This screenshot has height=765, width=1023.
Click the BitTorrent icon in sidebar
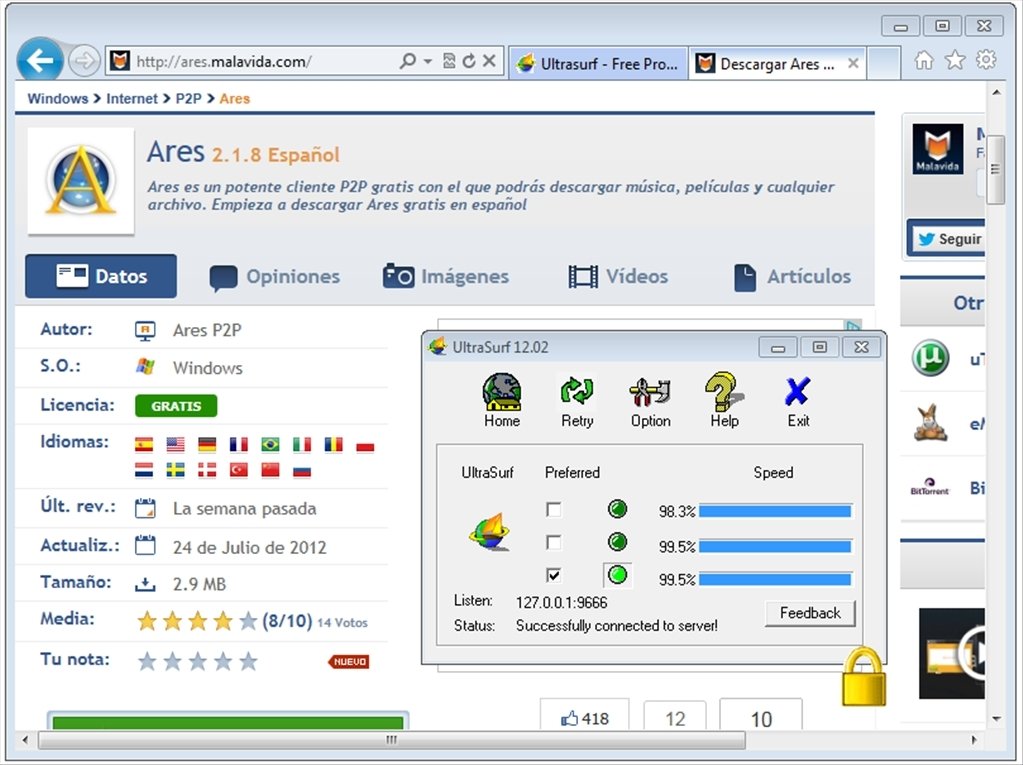tap(930, 487)
